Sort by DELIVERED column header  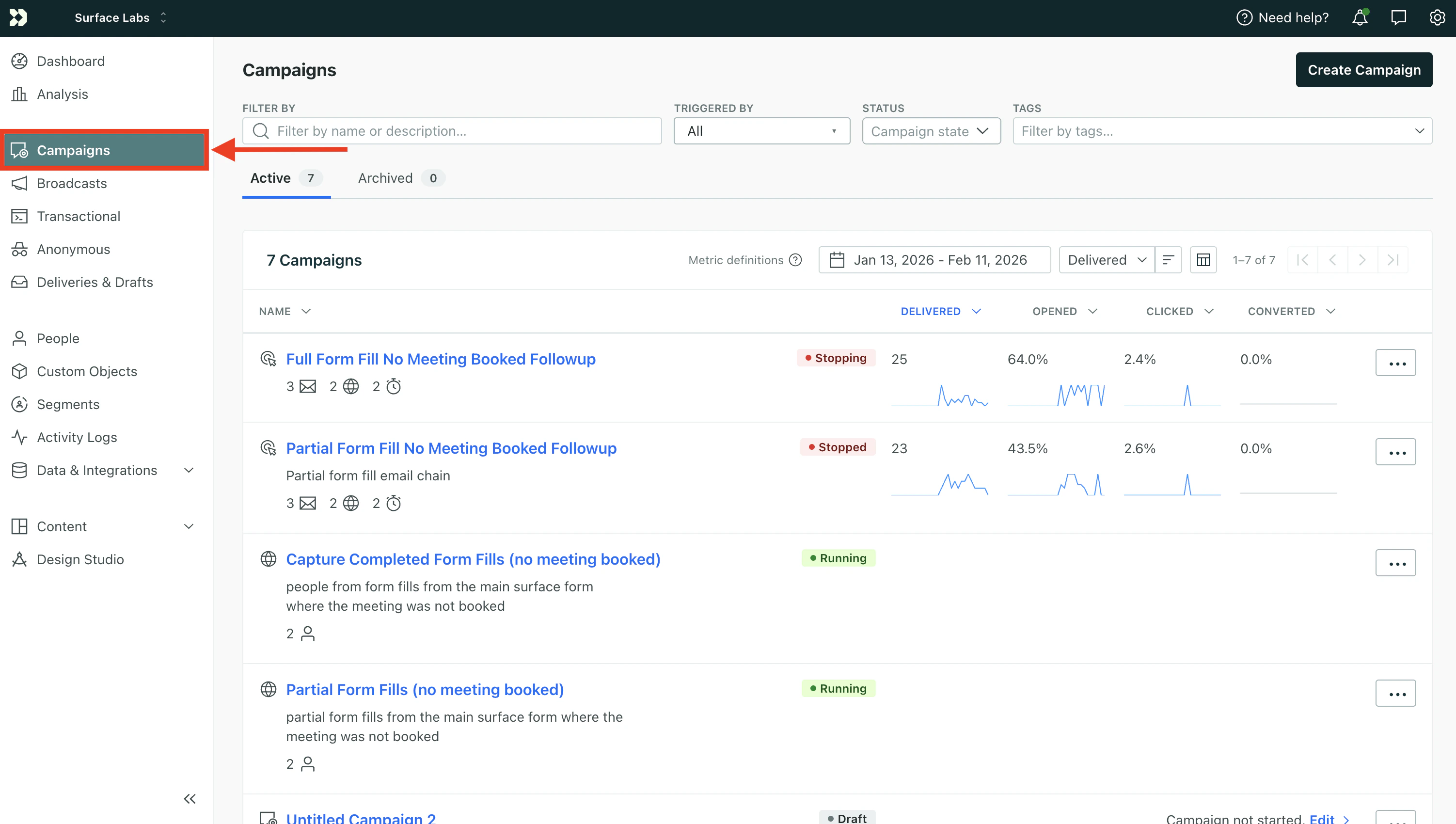[940, 311]
